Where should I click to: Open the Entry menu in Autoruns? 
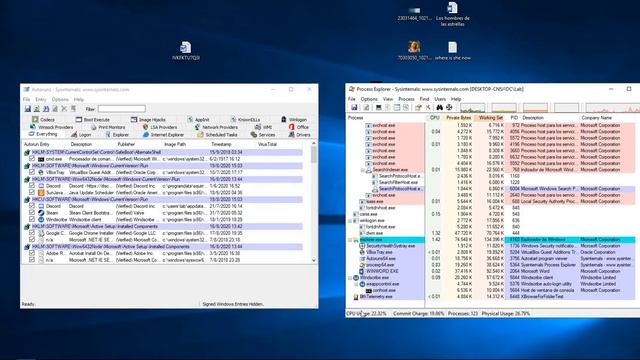point(41,100)
